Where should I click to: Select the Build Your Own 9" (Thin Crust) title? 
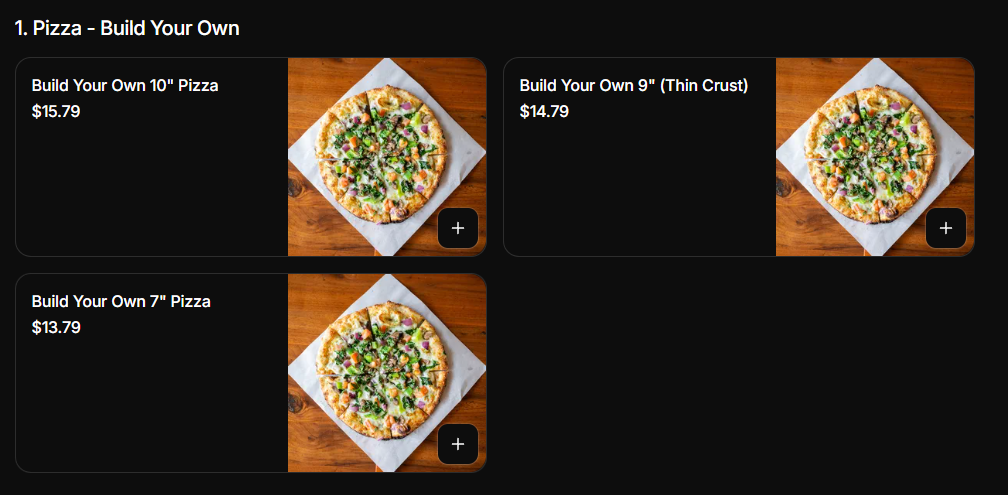point(634,86)
